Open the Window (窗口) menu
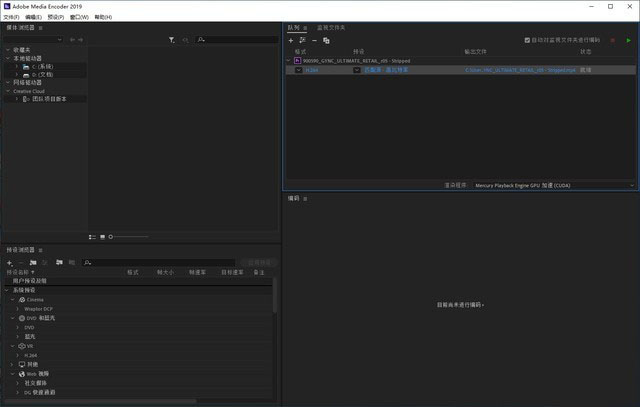Screen dimensions: 640x407 79,17
